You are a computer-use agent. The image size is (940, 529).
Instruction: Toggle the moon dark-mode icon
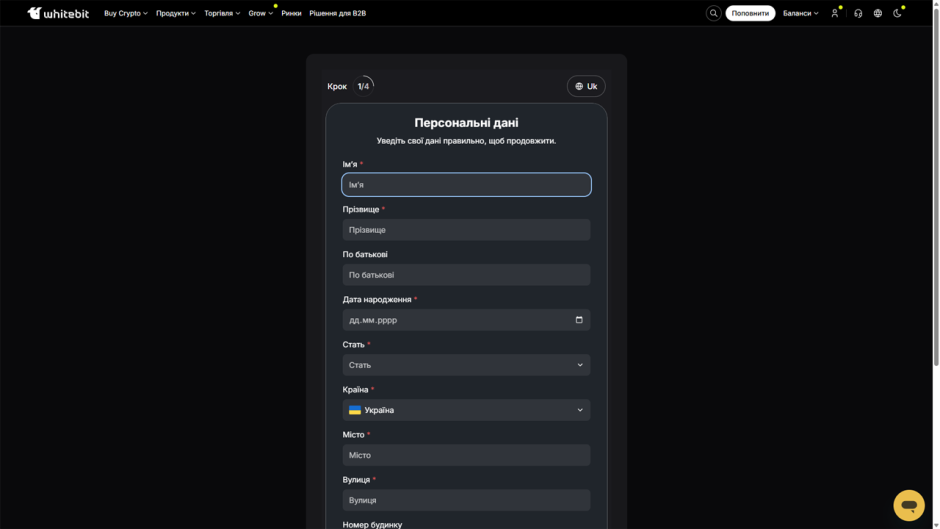(x=897, y=13)
